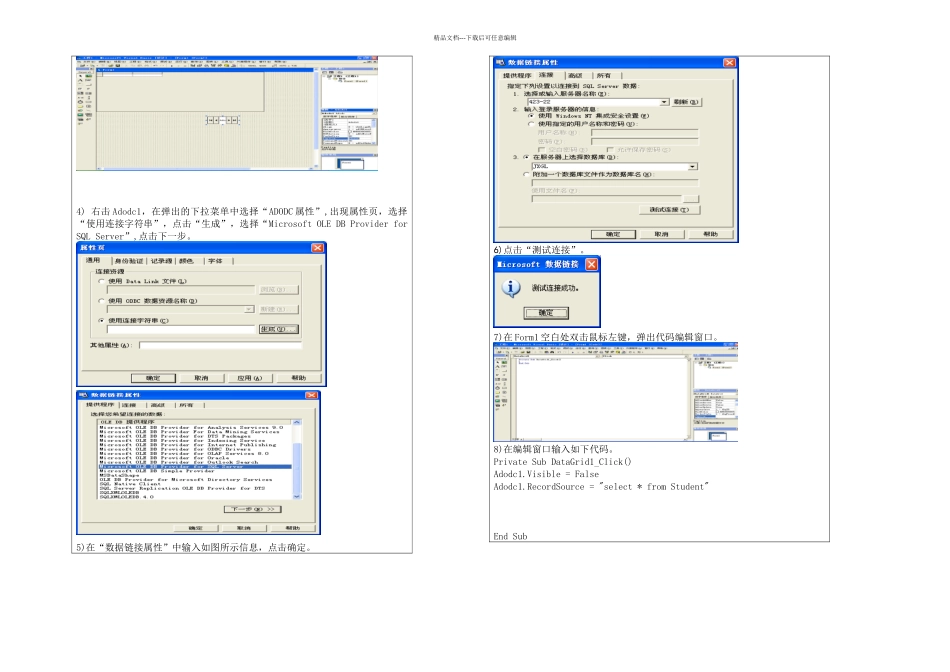Viewport: 950px width, 672px height.
Task: Click the 生成 button next to connection string
Action: 279,329
